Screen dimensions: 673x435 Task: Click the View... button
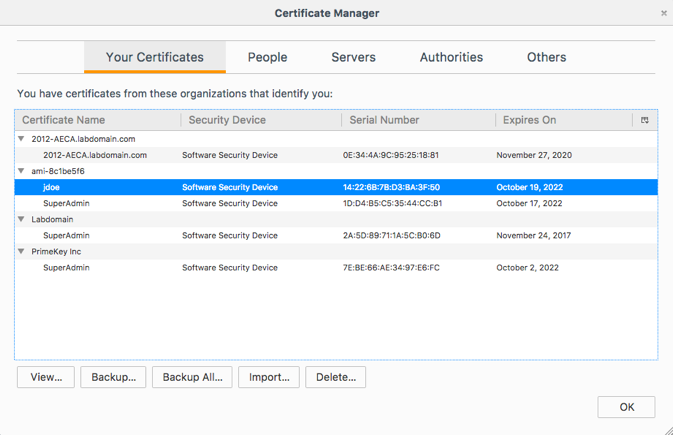46,377
